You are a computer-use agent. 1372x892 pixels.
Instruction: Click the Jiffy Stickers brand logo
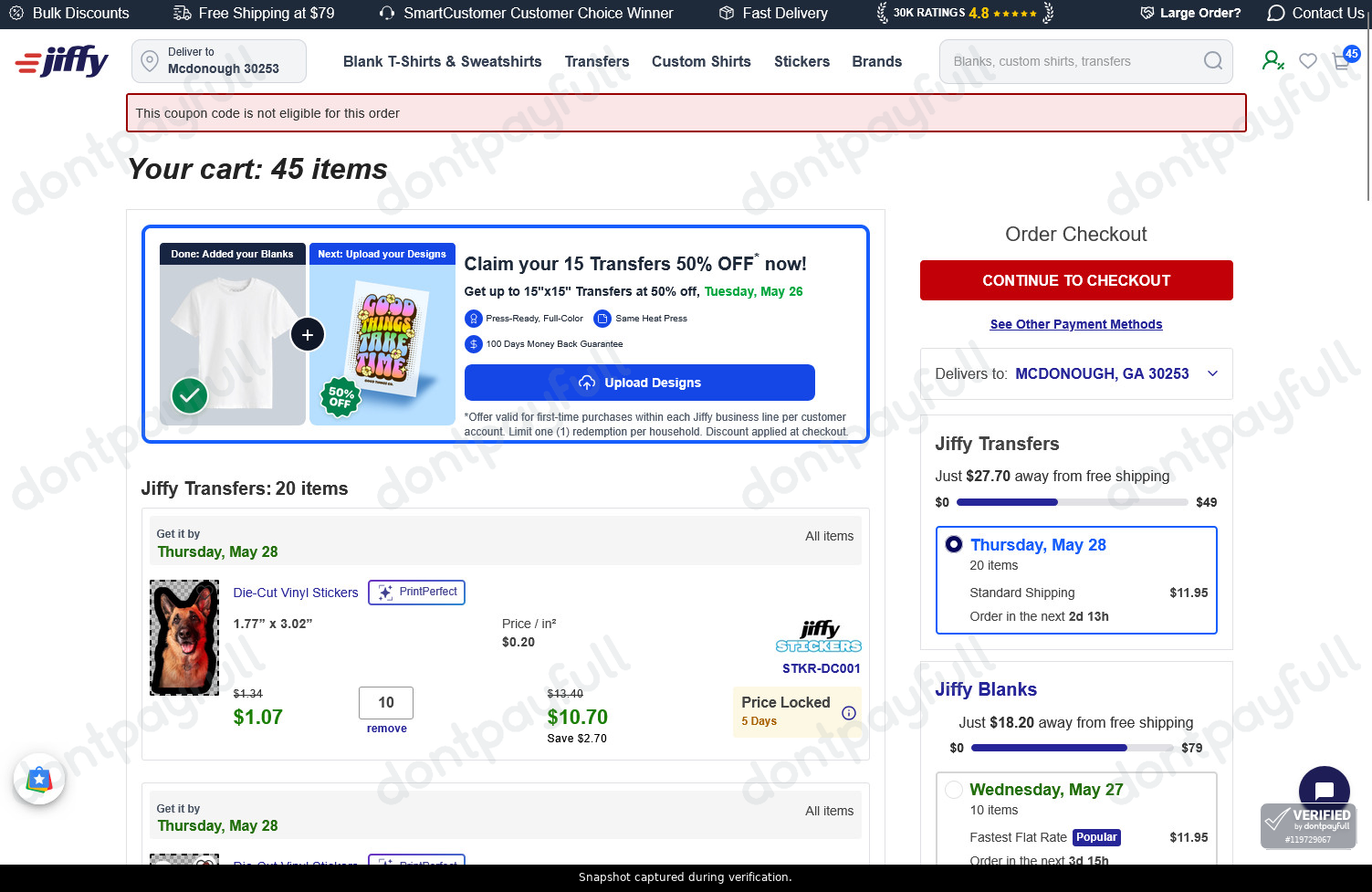pos(819,636)
